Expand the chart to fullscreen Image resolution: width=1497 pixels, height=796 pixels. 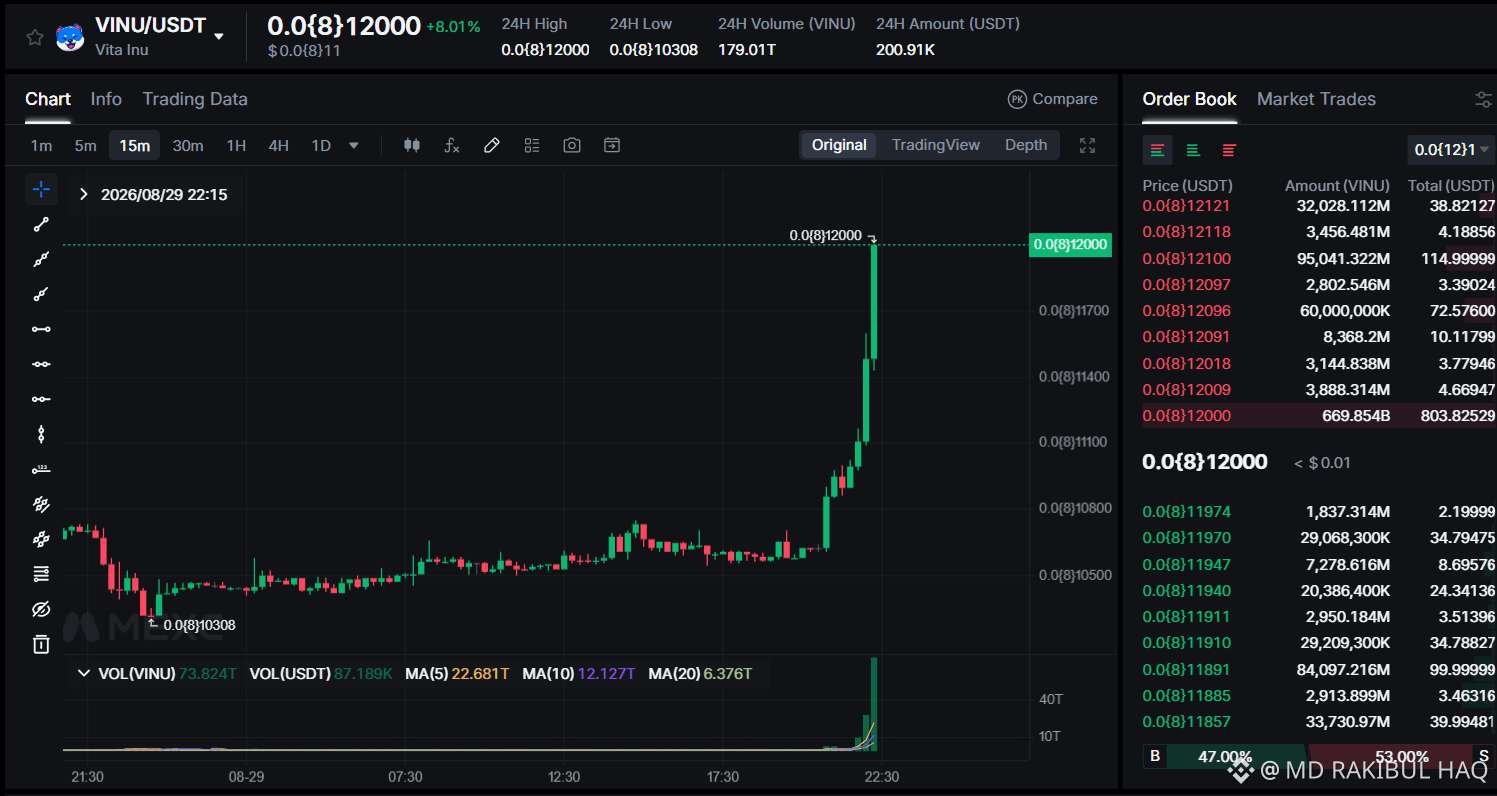1088,145
